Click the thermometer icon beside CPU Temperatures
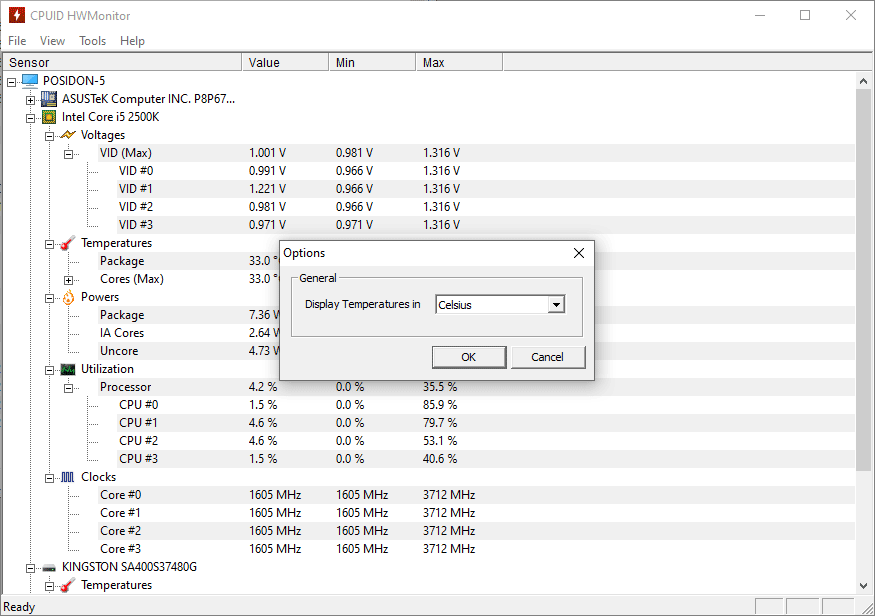 [68, 243]
